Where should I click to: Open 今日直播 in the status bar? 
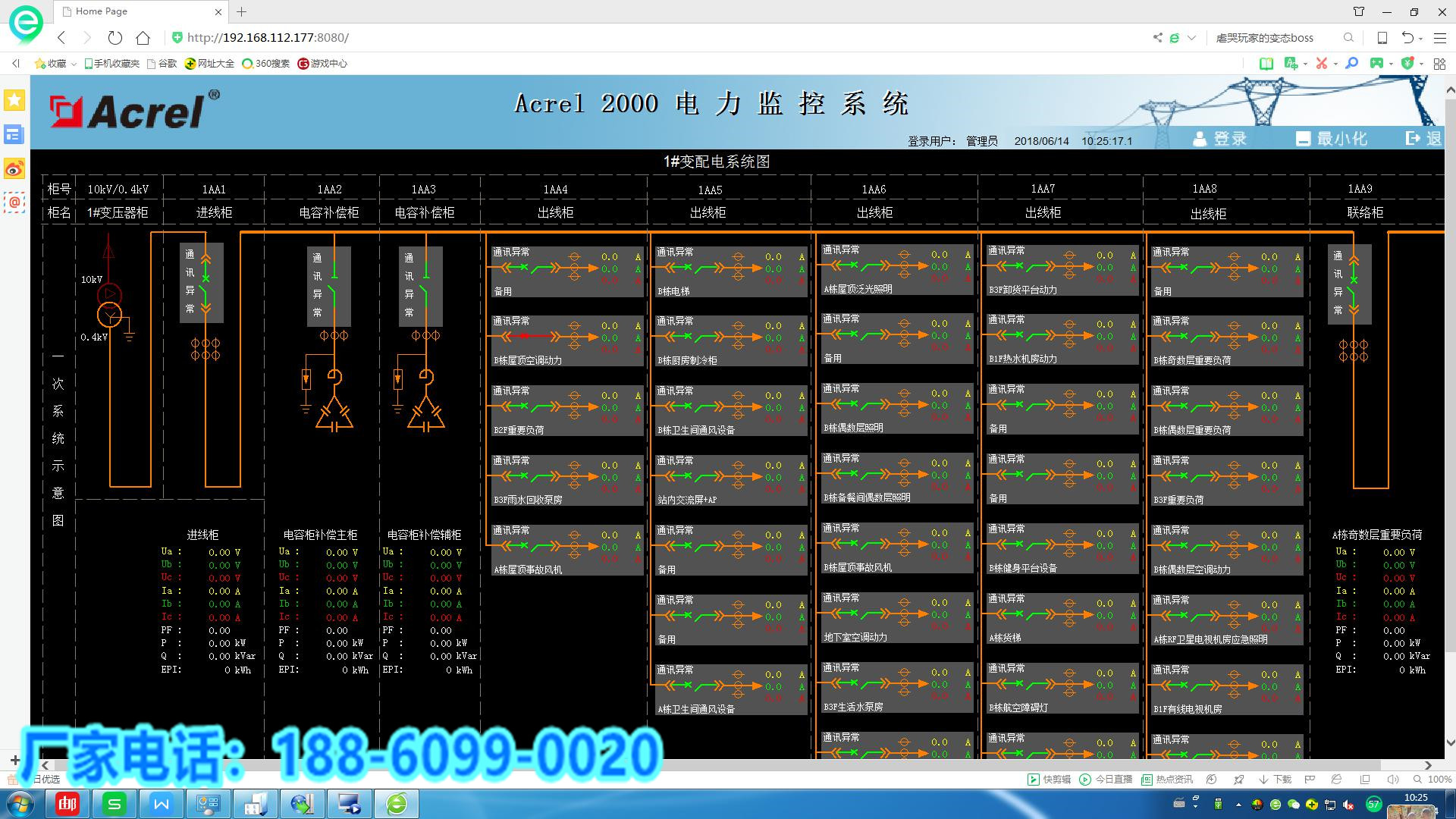click(1106, 779)
